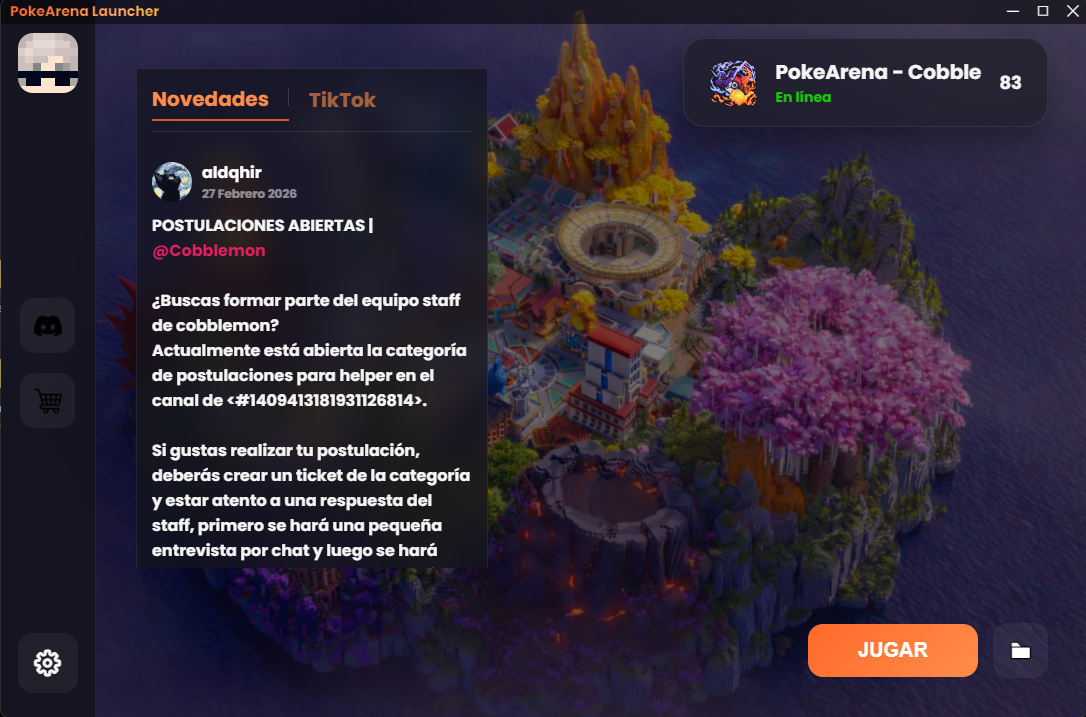This screenshot has width=1086, height=717.
Task: Switch to the Novedades tab
Action: [x=211, y=99]
